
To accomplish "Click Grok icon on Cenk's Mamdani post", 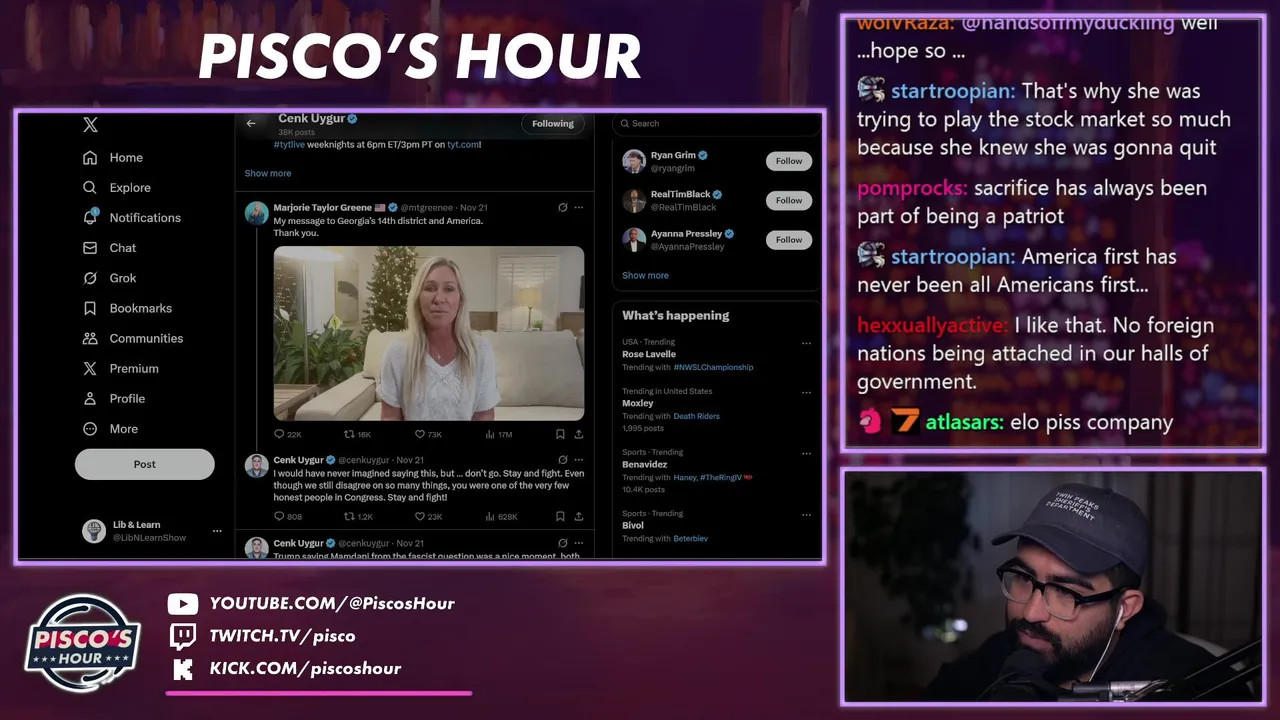I will [x=563, y=543].
